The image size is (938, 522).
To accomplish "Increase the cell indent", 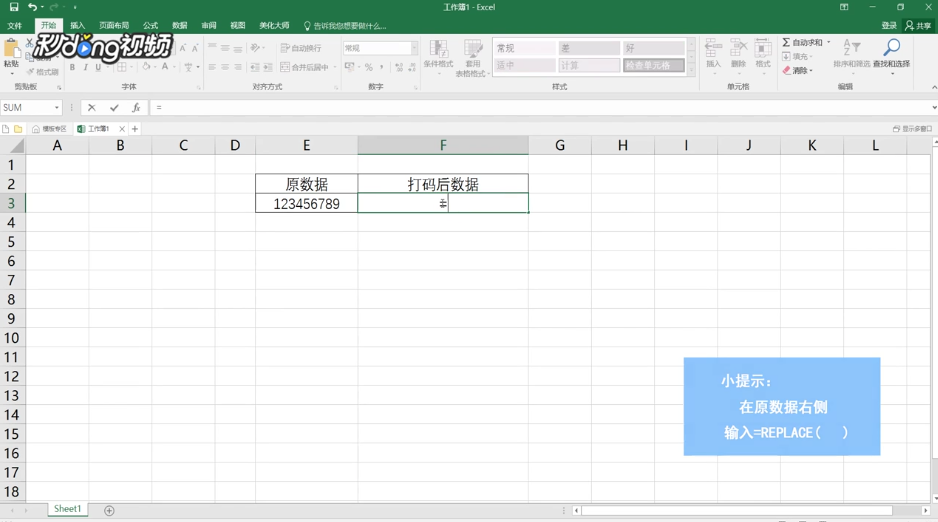I will coord(268,67).
